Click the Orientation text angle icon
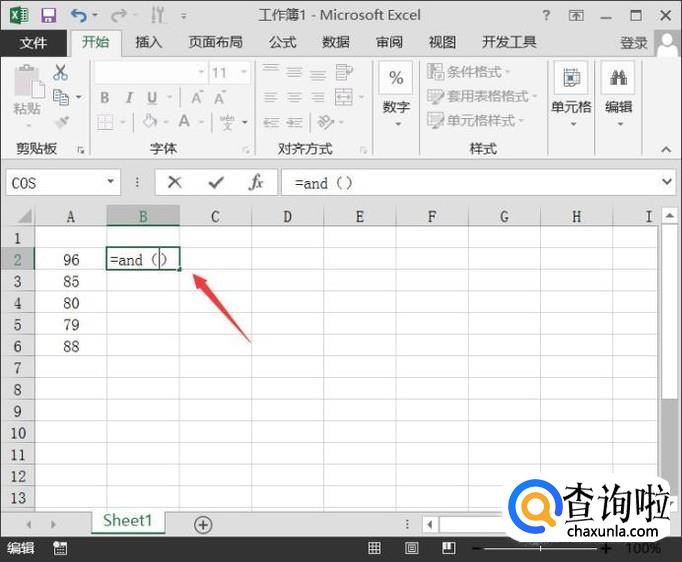The height and width of the screenshot is (562, 682). coord(326,122)
